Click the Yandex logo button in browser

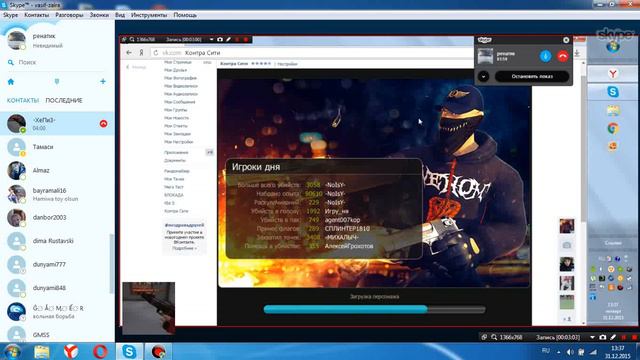(x=141, y=53)
